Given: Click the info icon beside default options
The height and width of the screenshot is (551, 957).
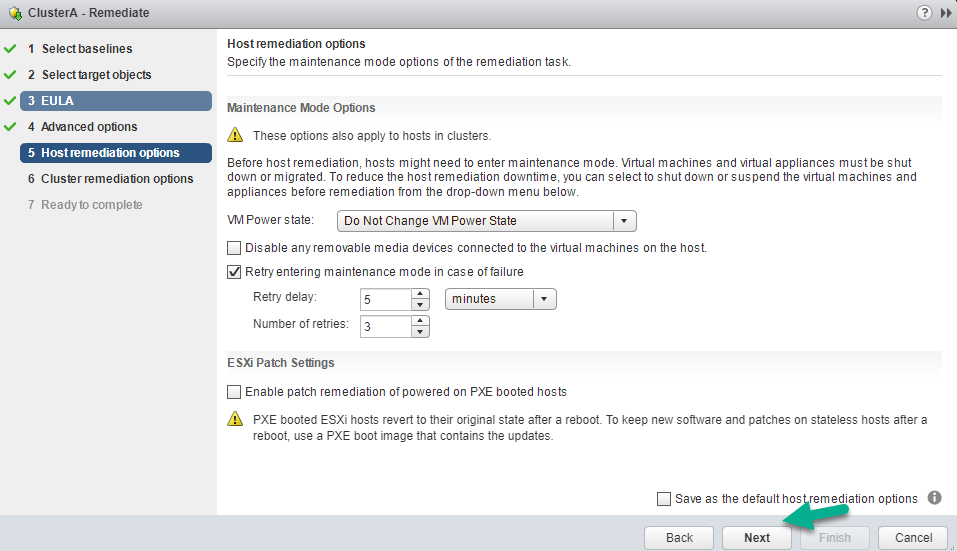Looking at the screenshot, I should (935, 498).
